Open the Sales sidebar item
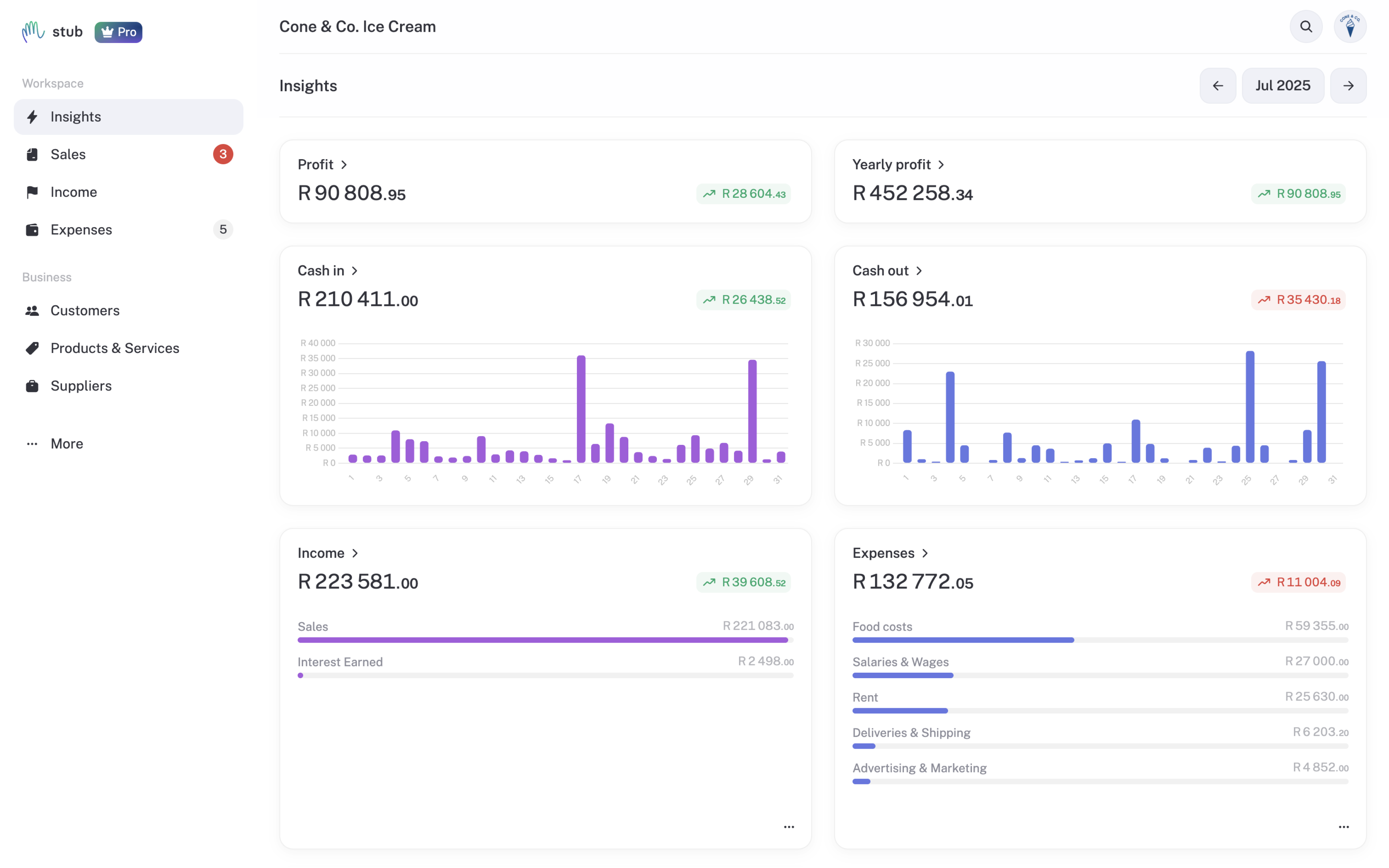 [x=128, y=154]
